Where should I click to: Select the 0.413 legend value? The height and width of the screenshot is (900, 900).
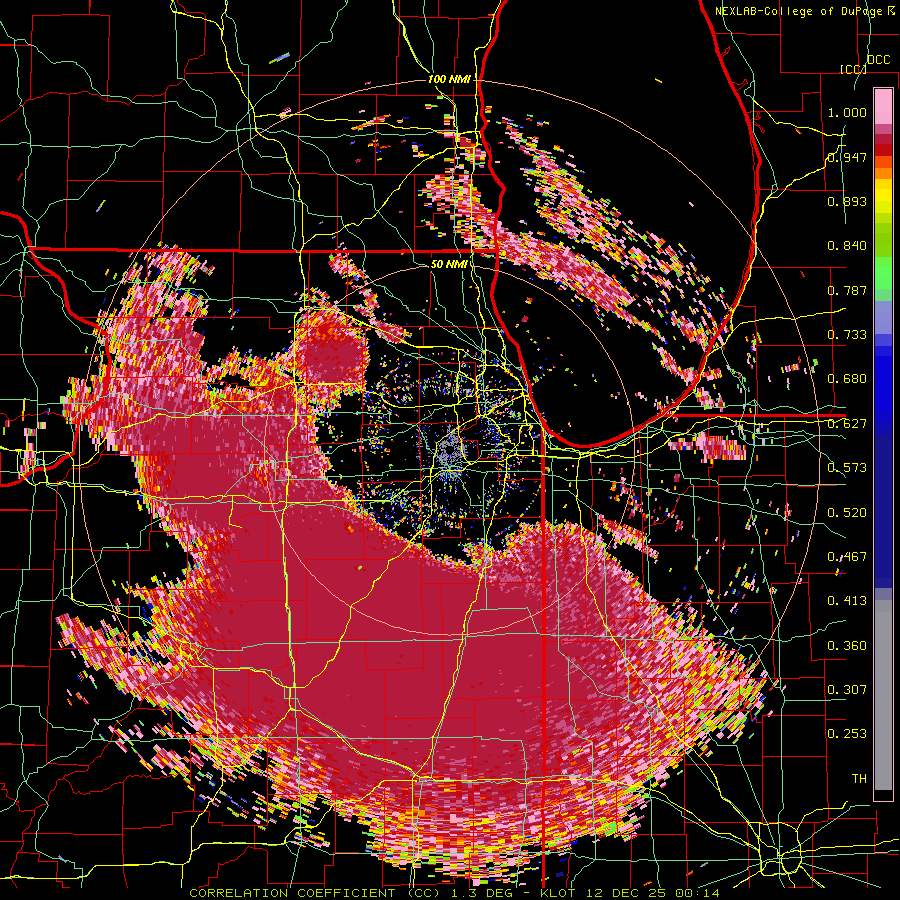point(847,601)
